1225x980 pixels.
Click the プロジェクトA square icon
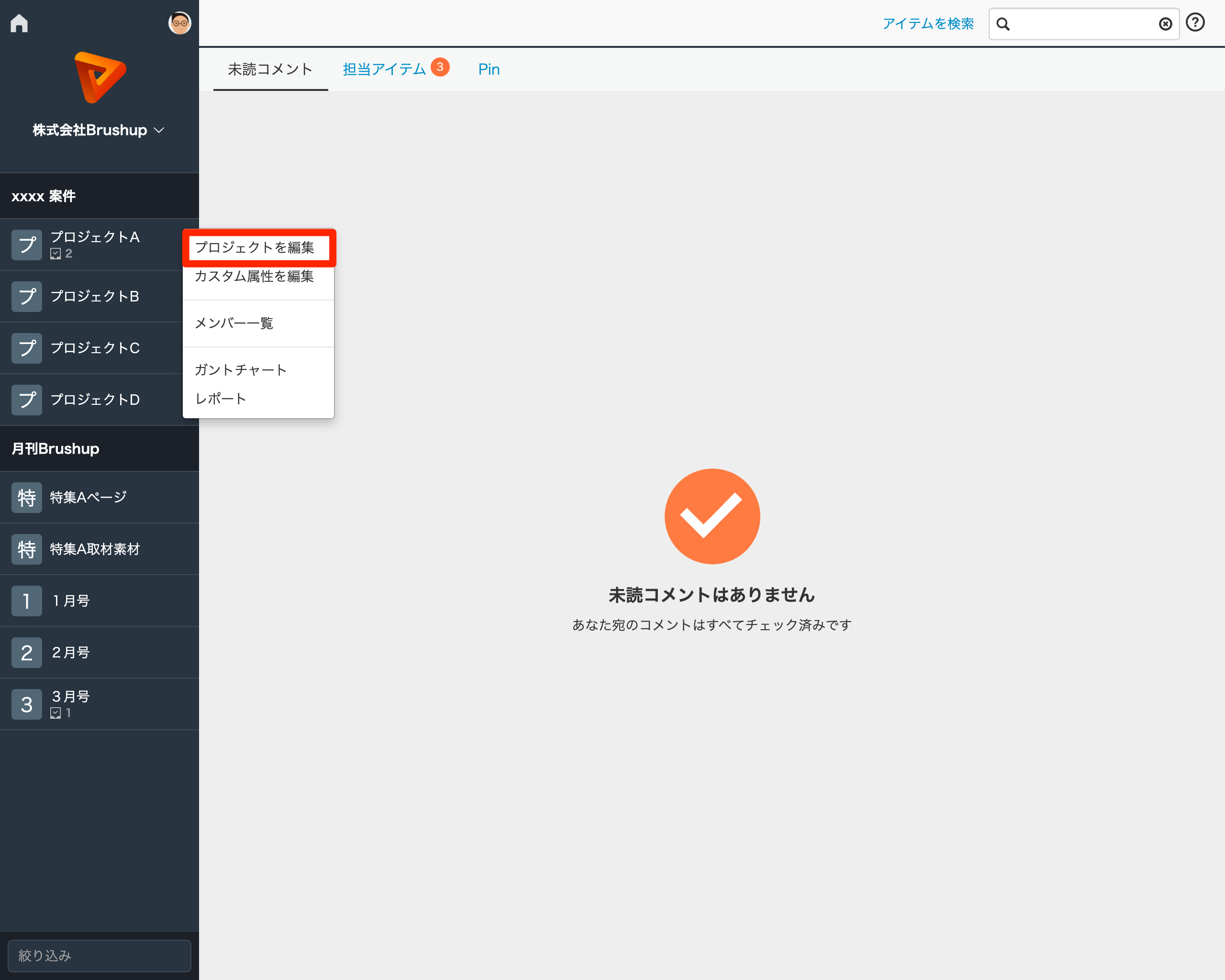click(27, 245)
